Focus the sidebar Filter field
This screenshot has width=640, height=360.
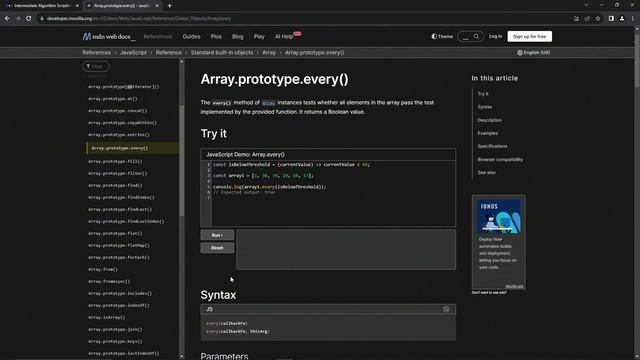click(x=96, y=66)
